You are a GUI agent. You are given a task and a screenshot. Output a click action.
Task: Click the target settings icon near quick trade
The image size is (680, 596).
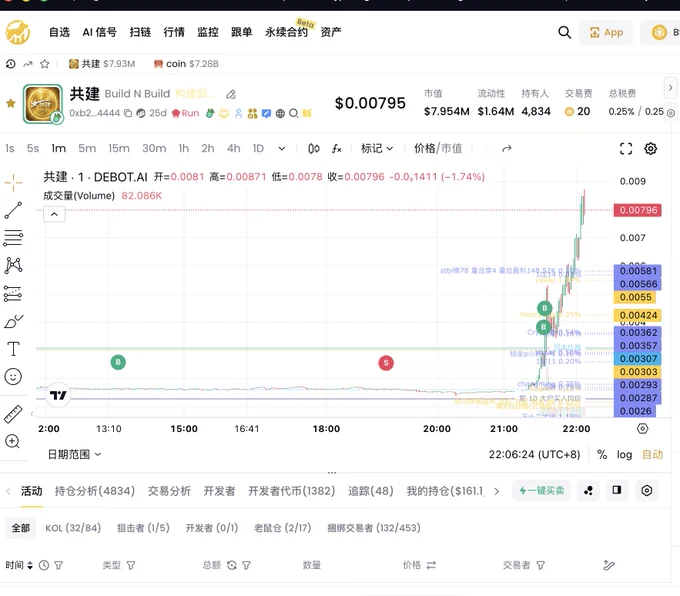[x=647, y=491]
